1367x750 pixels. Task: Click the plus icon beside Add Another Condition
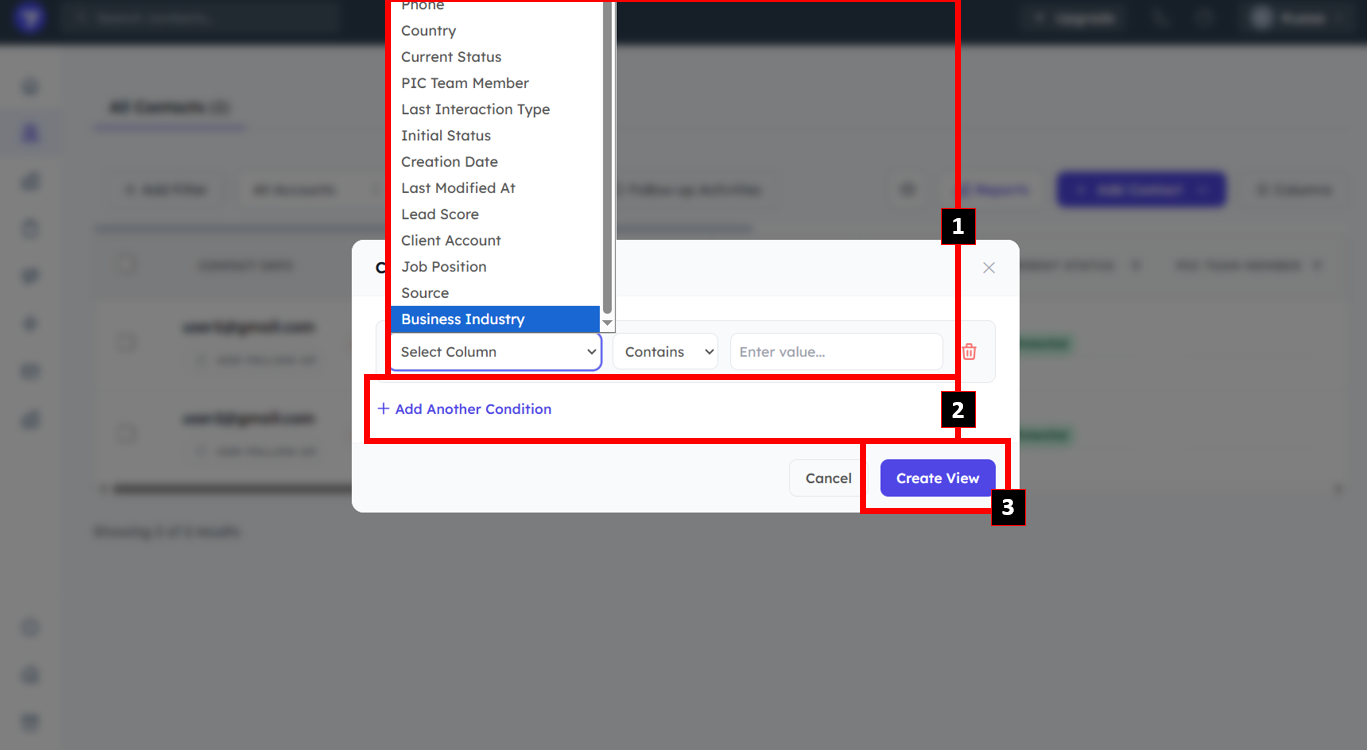point(383,409)
